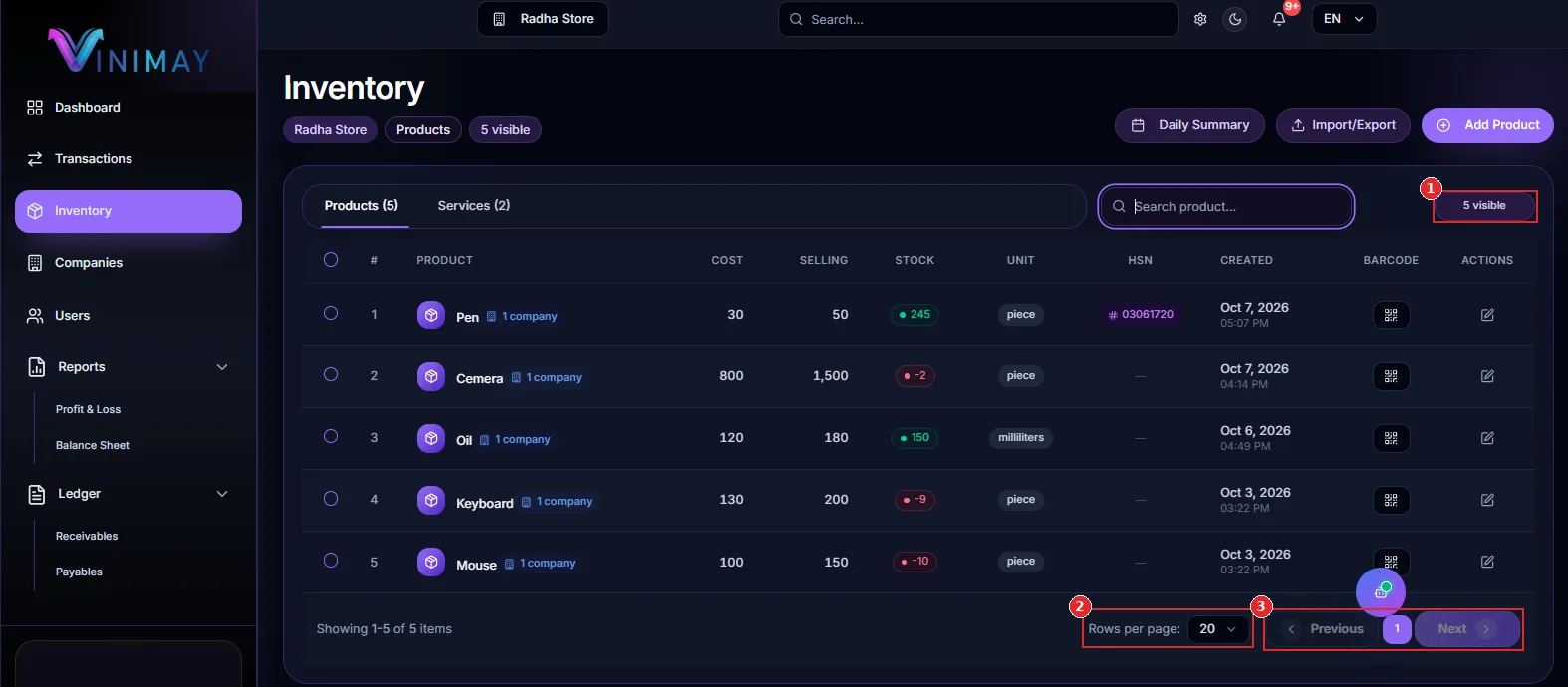Select the Mouse row checkbox
This screenshot has width=1568, height=687.
click(x=331, y=560)
